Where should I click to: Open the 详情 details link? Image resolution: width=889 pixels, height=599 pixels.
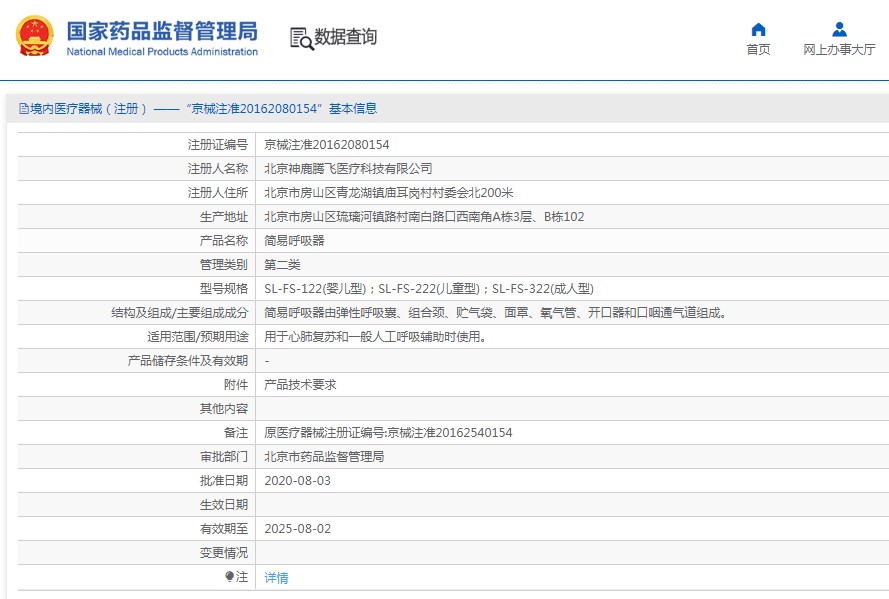click(276, 577)
